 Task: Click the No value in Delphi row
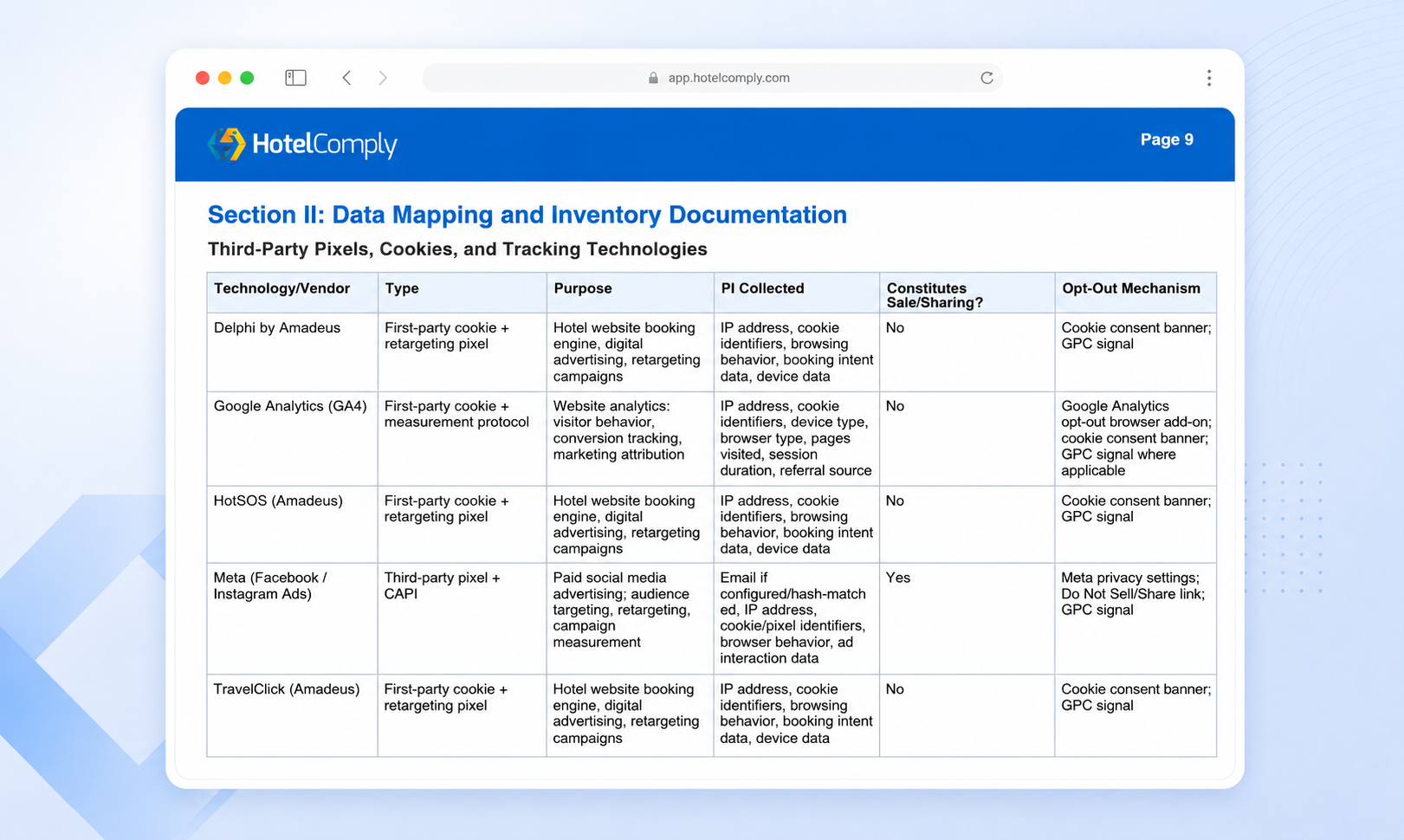tap(895, 328)
